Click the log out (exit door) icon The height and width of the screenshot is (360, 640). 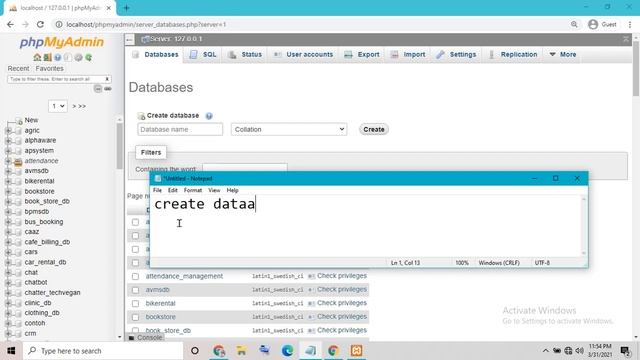pos(47,58)
